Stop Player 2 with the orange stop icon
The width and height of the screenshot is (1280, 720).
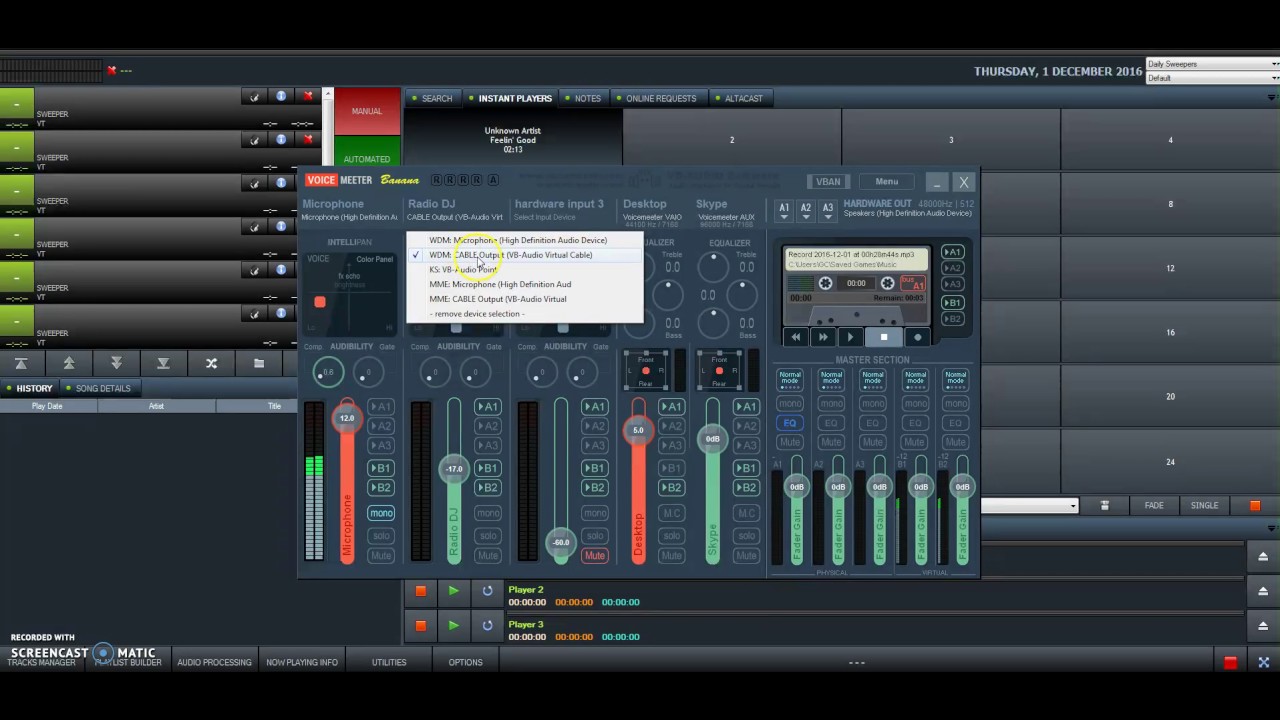pos(421,591)
